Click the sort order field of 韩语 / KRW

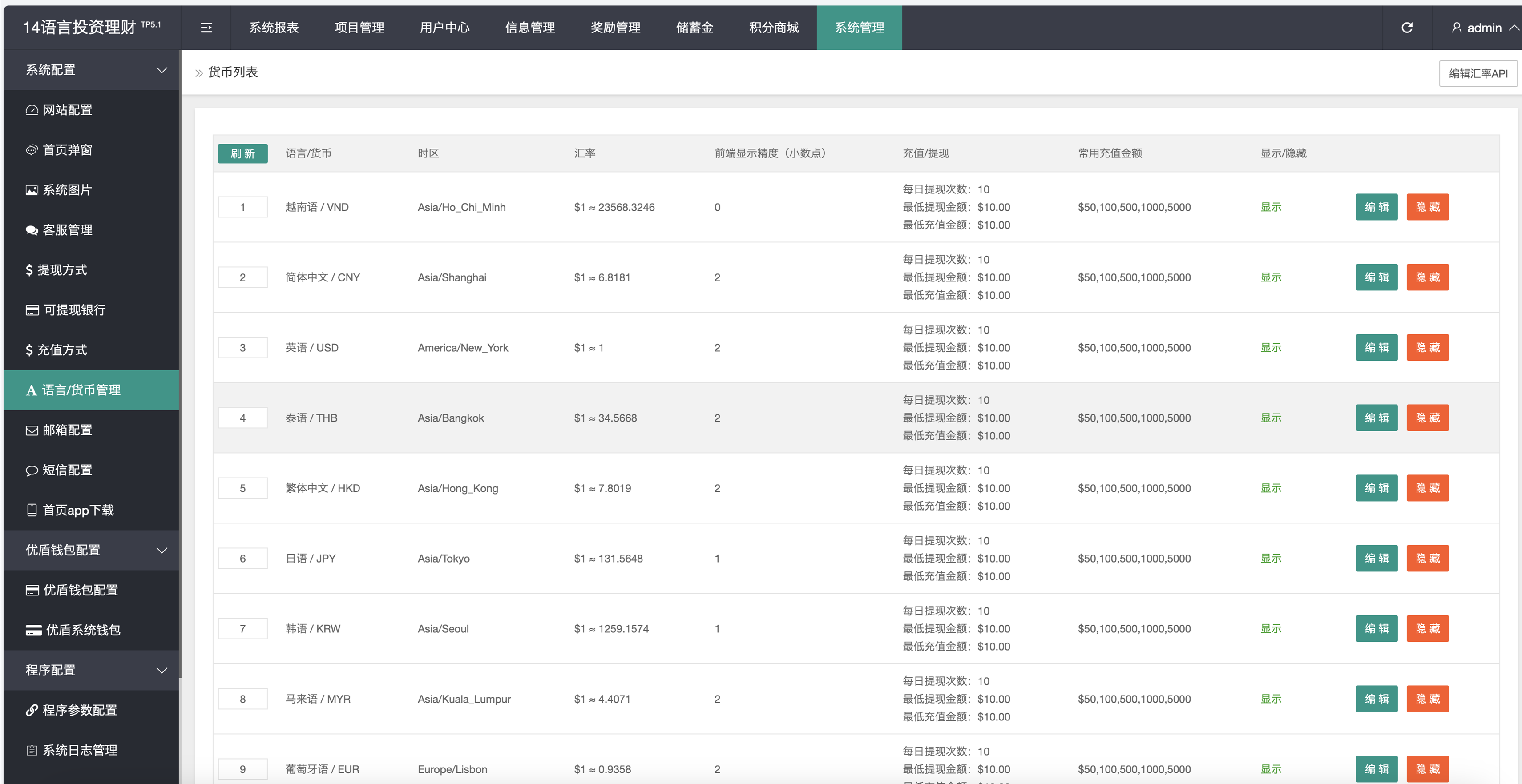click(x=242, y=629)
